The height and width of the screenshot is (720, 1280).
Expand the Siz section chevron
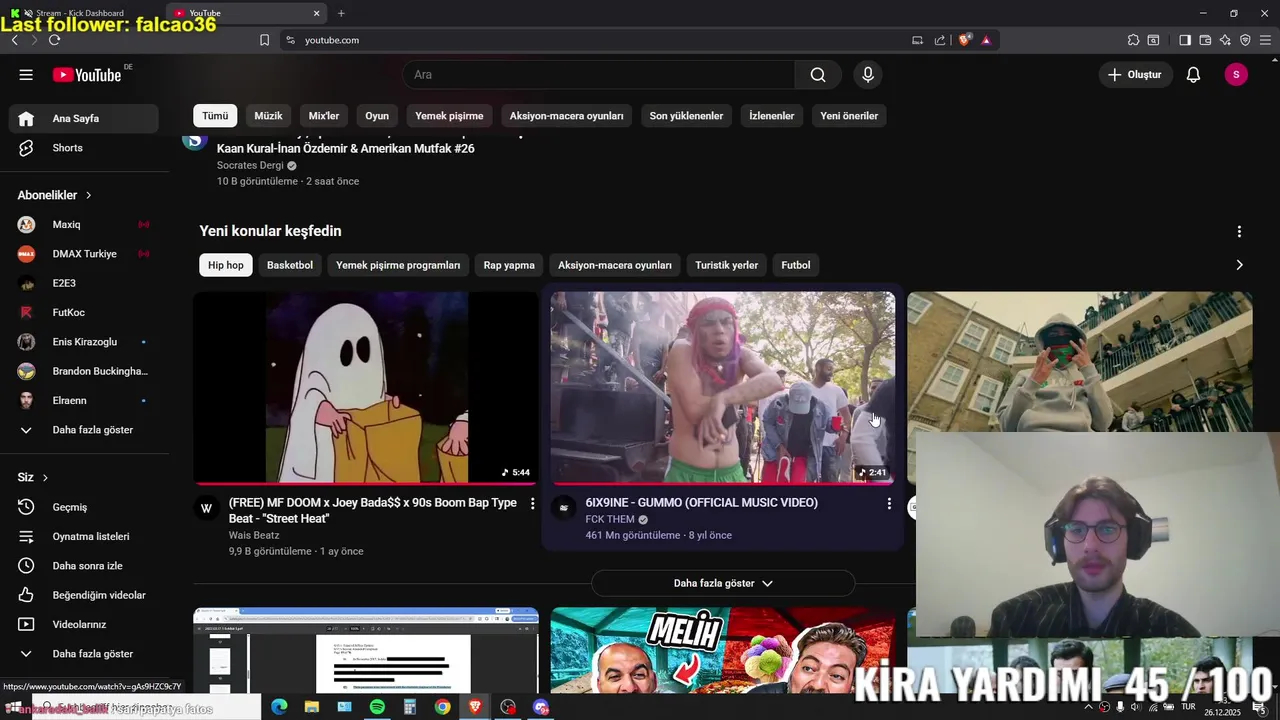(45, 478)
